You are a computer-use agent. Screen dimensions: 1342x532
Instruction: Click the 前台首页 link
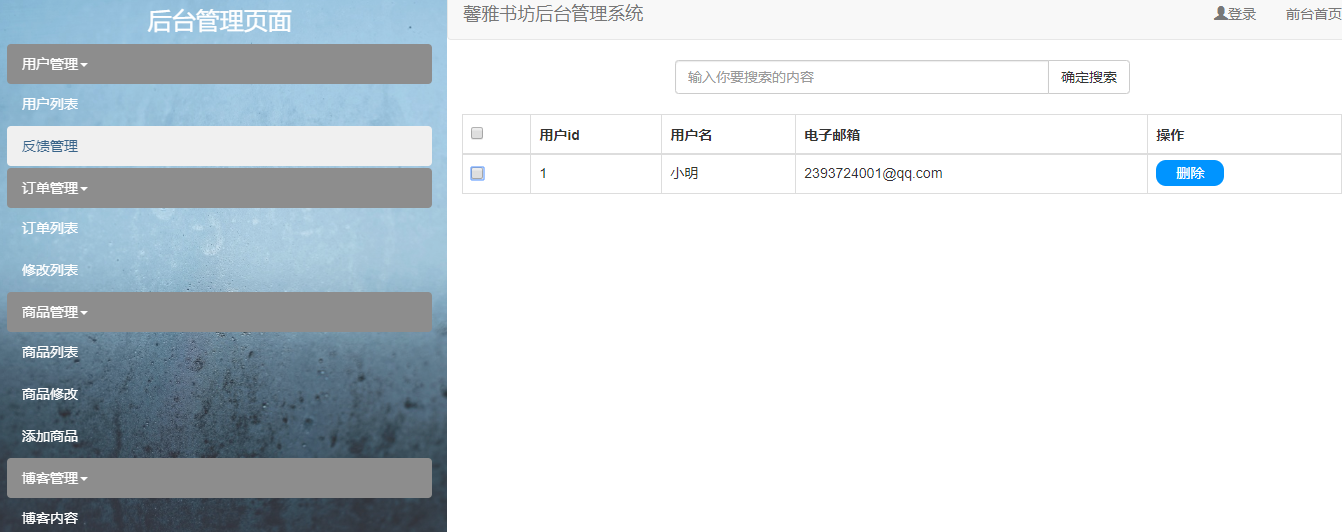click(1314, 14)
